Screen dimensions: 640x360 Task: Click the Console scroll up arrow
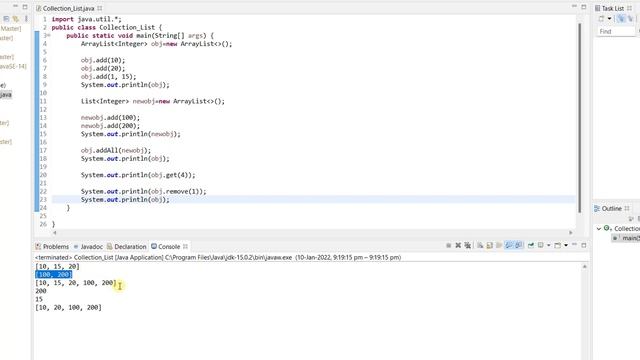584,267
